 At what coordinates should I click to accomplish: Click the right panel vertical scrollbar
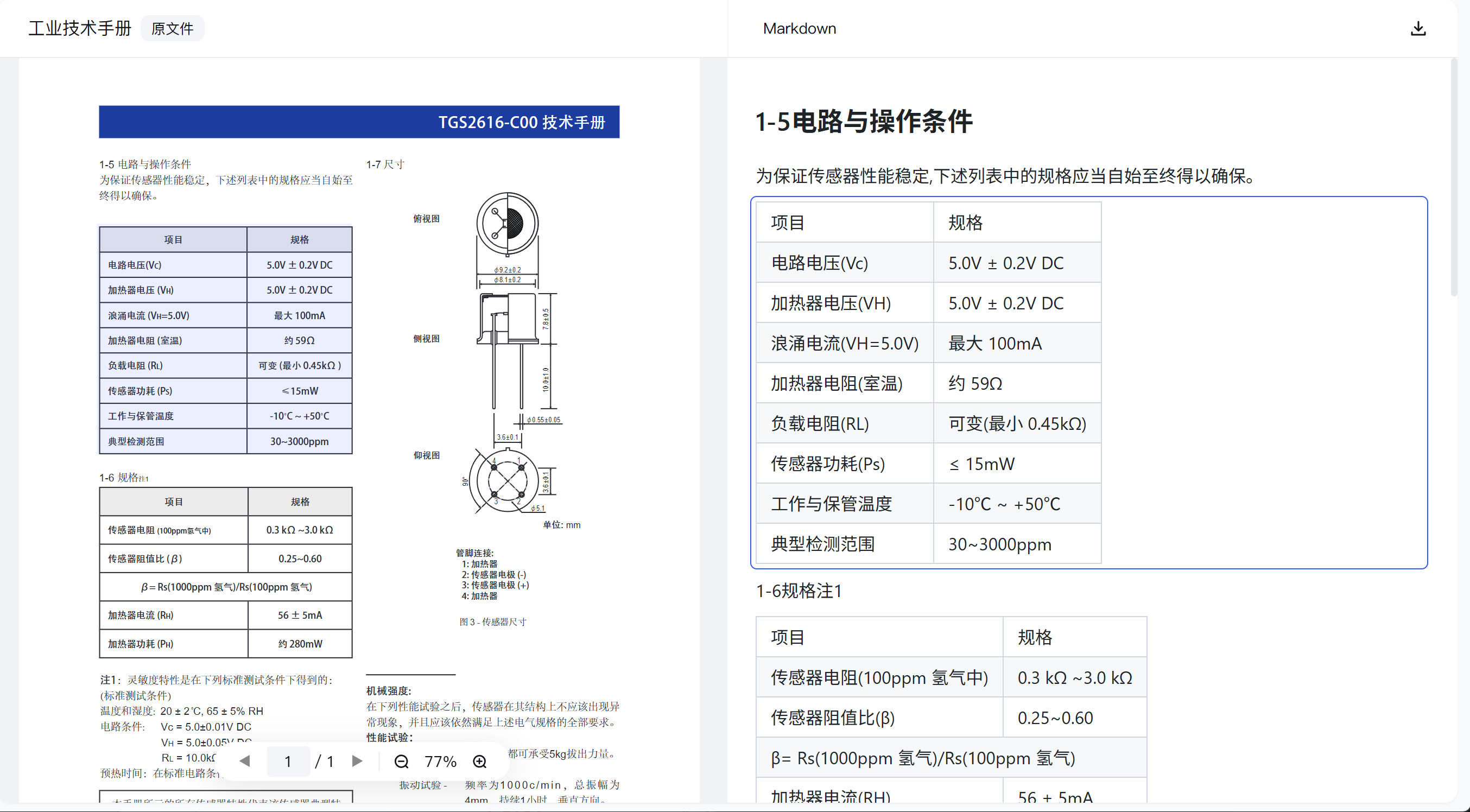point(1454,177)
